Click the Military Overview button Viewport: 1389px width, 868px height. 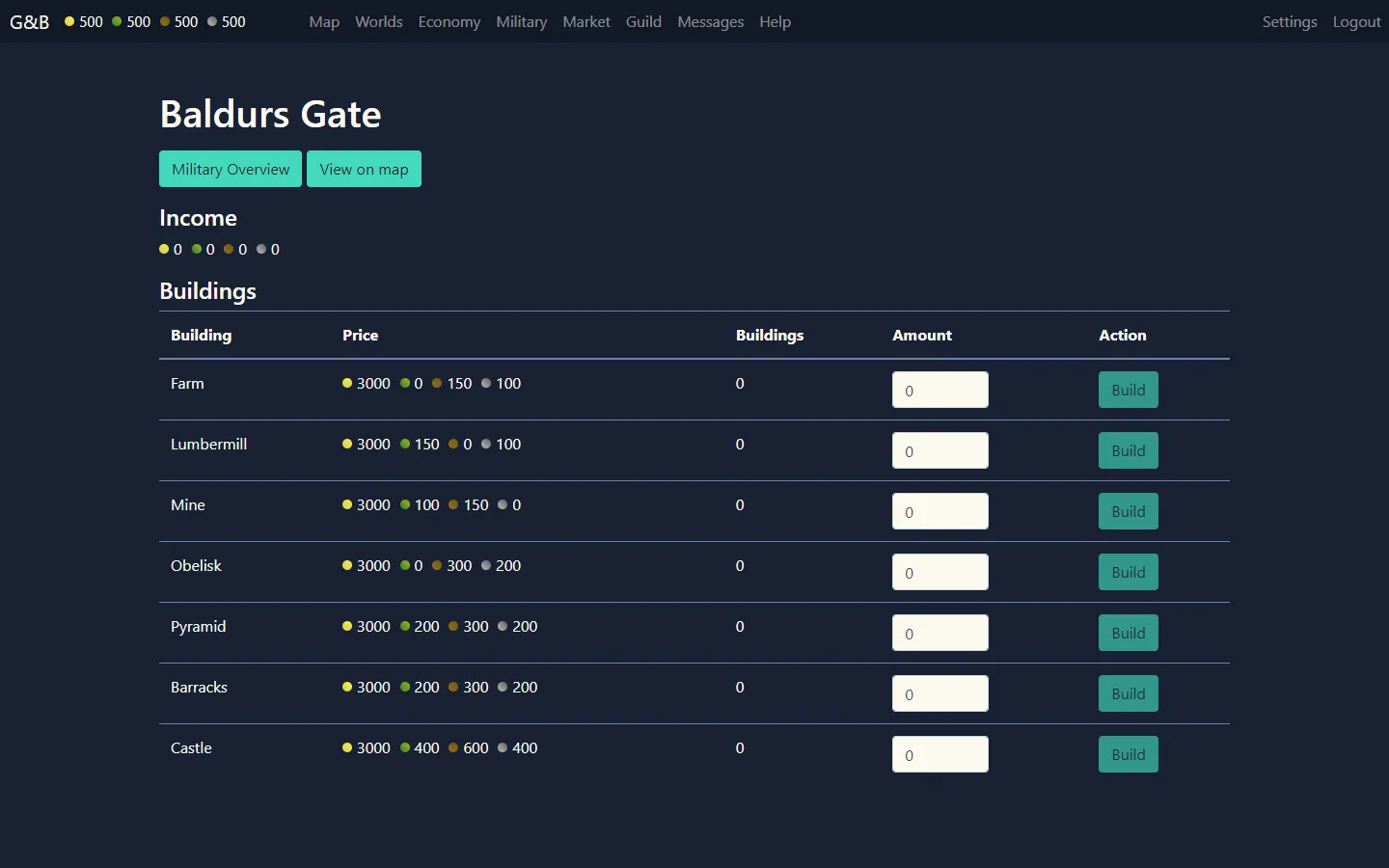pos(231,169)
